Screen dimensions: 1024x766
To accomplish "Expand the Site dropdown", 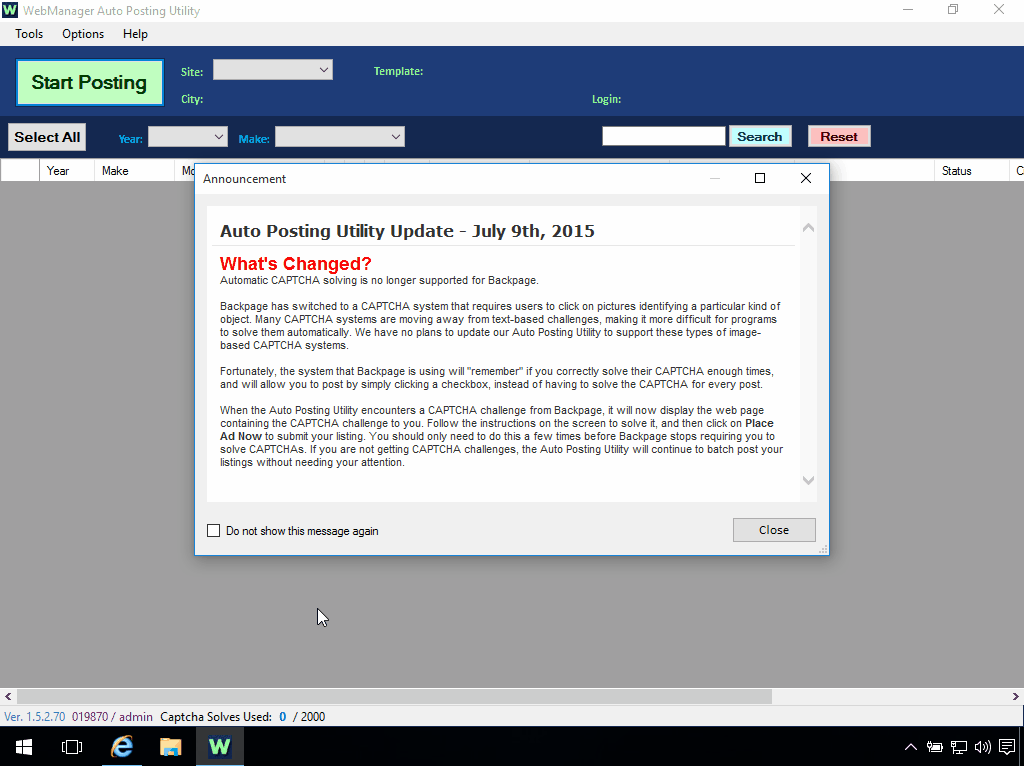I will pos(273,70).
